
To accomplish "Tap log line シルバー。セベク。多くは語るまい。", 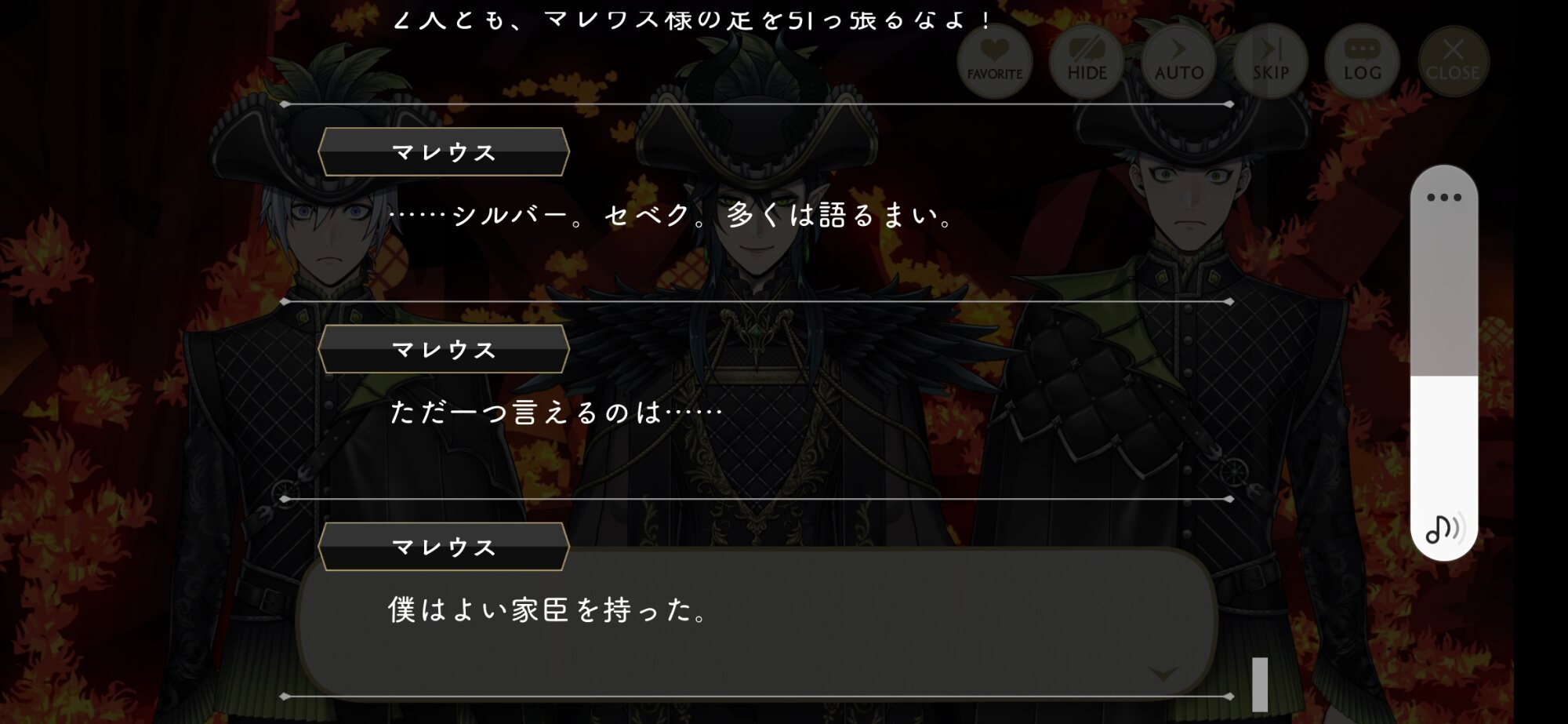I will click(670, 214).
